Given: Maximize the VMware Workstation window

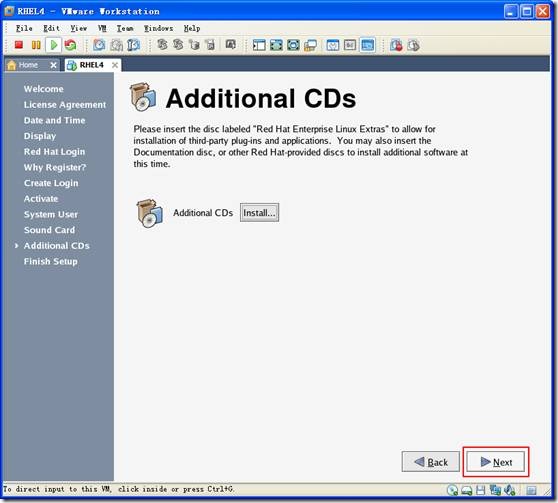Looking at the screenshot, I should point(527,11).
